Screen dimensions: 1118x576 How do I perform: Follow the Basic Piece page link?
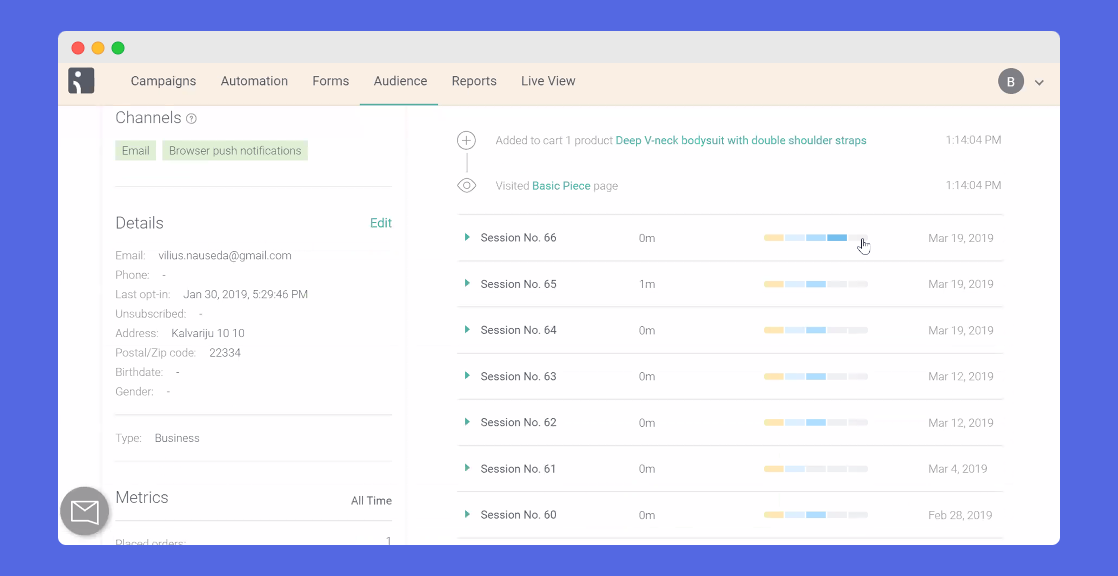pos(561,186)
